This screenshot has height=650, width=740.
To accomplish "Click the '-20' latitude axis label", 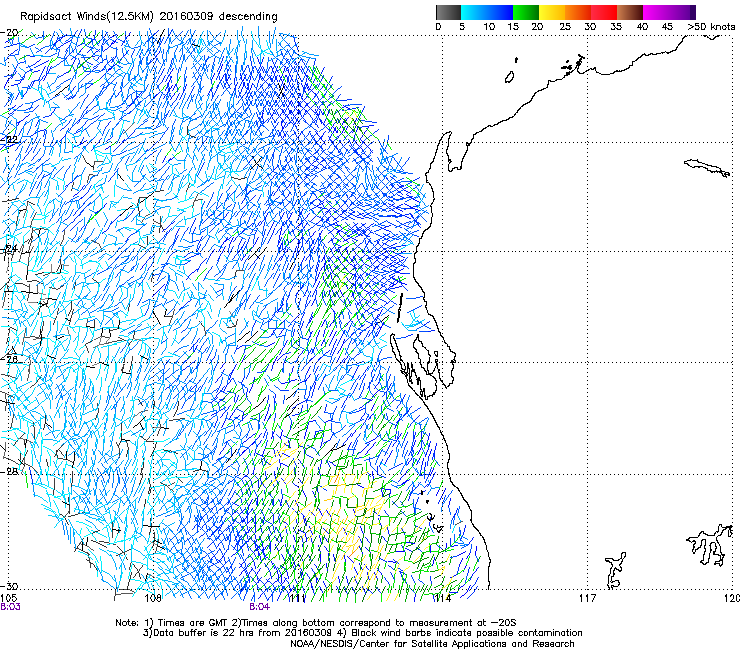I will click(9, 33).
